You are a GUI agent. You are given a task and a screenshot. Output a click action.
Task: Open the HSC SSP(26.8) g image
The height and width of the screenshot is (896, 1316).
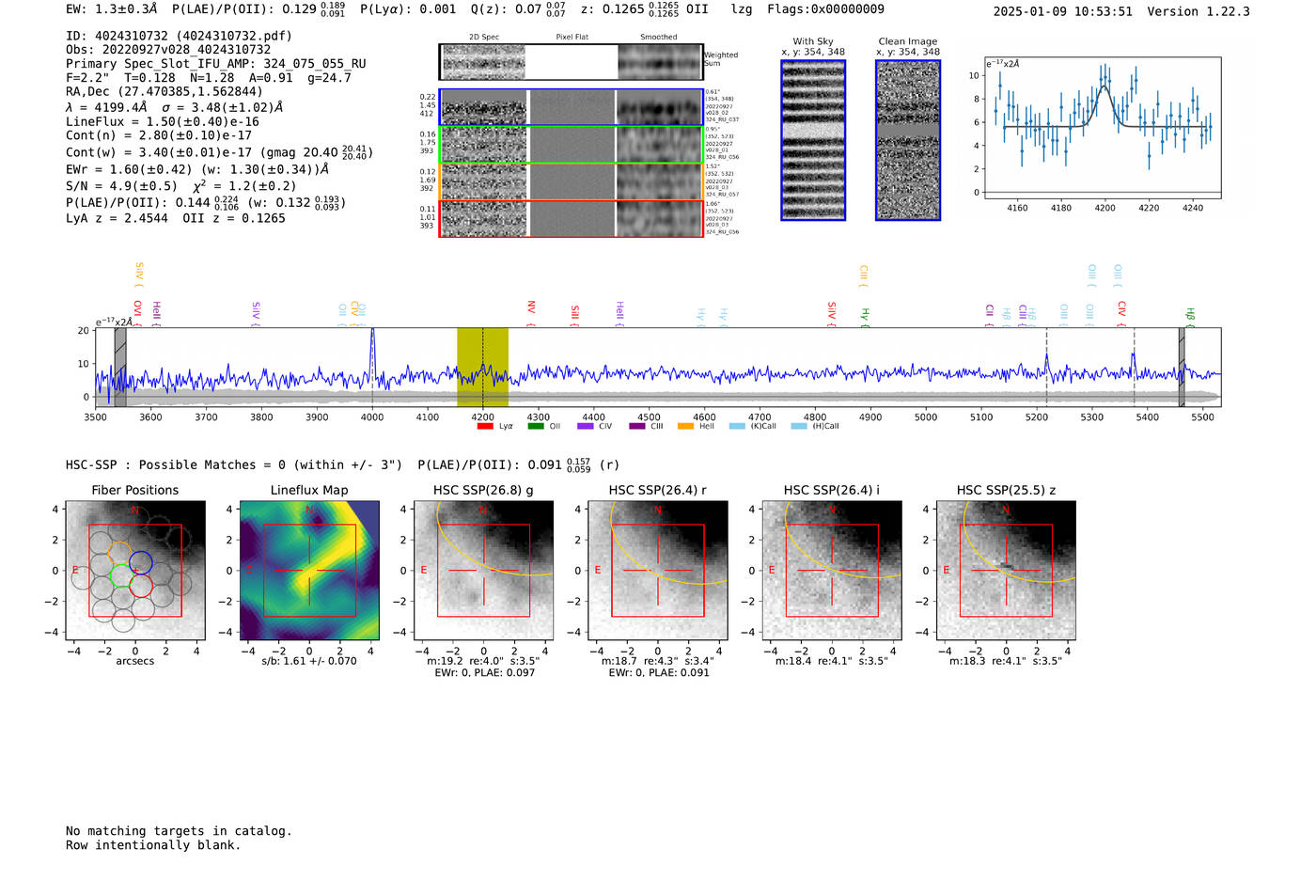coord(483,571)
